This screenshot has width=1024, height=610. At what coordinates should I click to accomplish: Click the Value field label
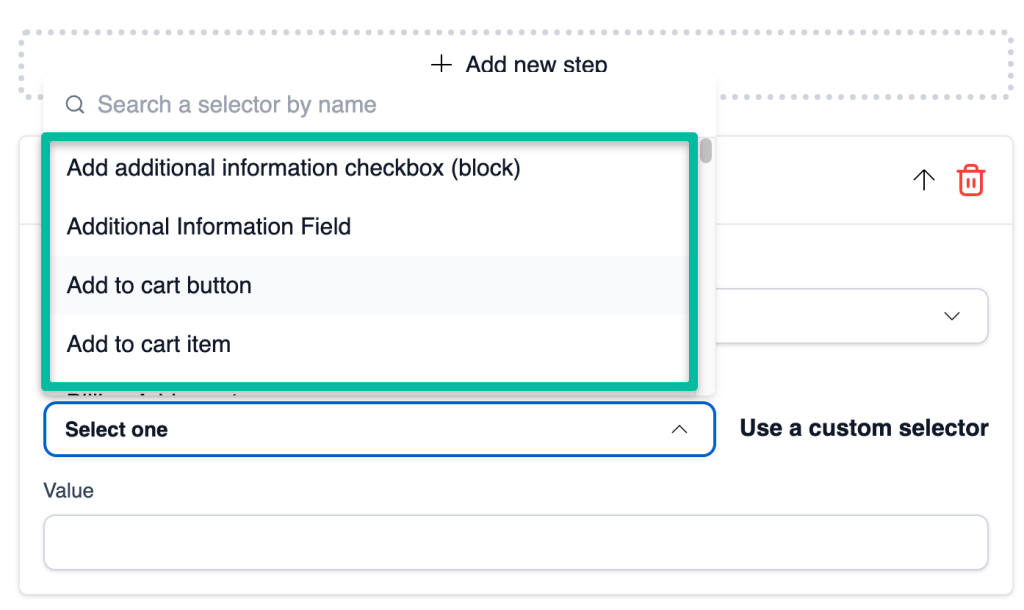pos(69,490)
